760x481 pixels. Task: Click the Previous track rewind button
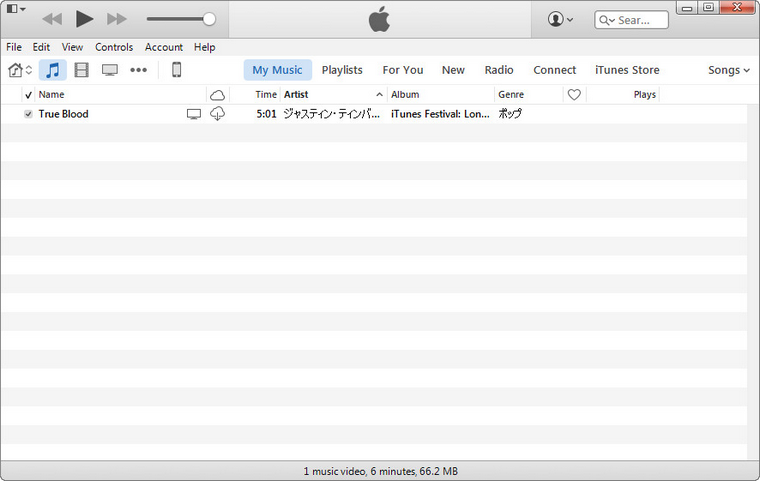[x=52, y=19]
